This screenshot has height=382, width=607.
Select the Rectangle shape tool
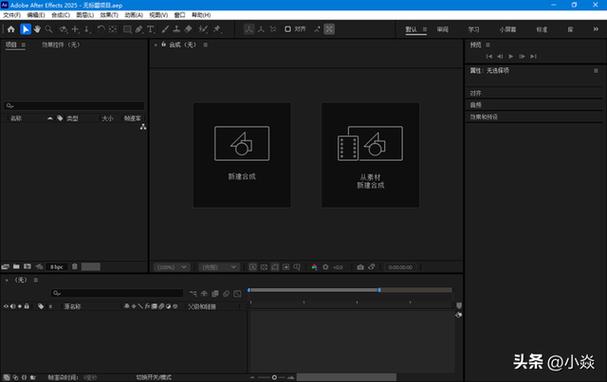coord(127,29)
